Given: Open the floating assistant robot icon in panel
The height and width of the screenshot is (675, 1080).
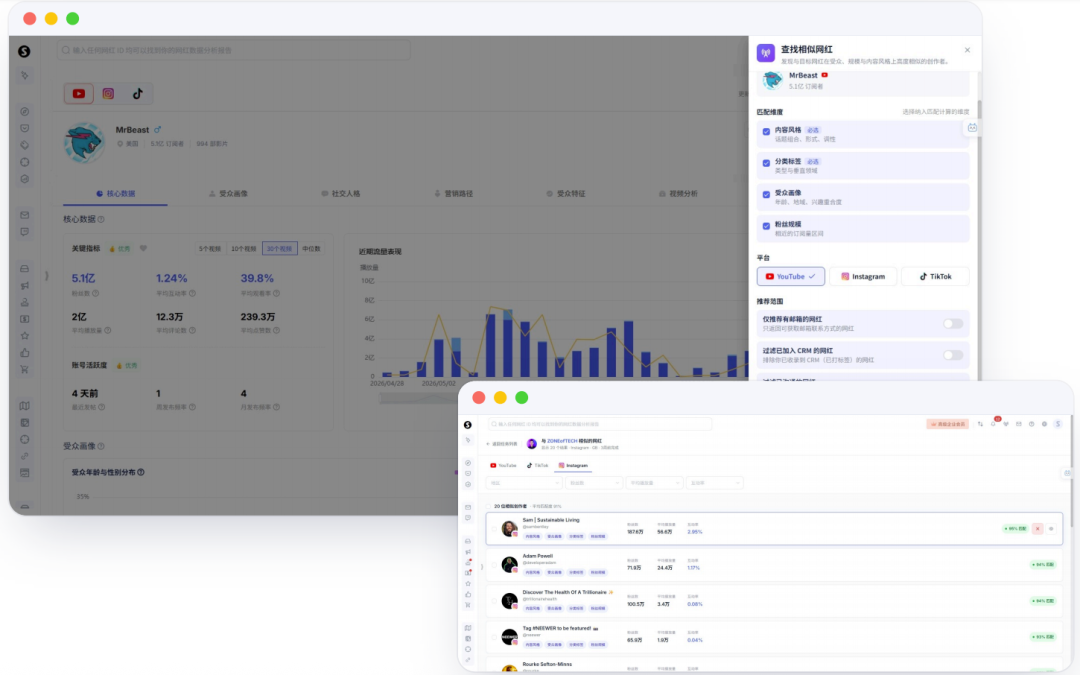Looking at the screenshot, I should point(972,128).
